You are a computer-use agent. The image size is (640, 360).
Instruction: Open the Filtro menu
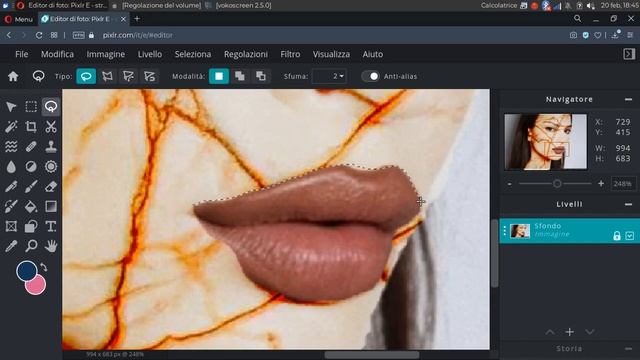[290, 54]
